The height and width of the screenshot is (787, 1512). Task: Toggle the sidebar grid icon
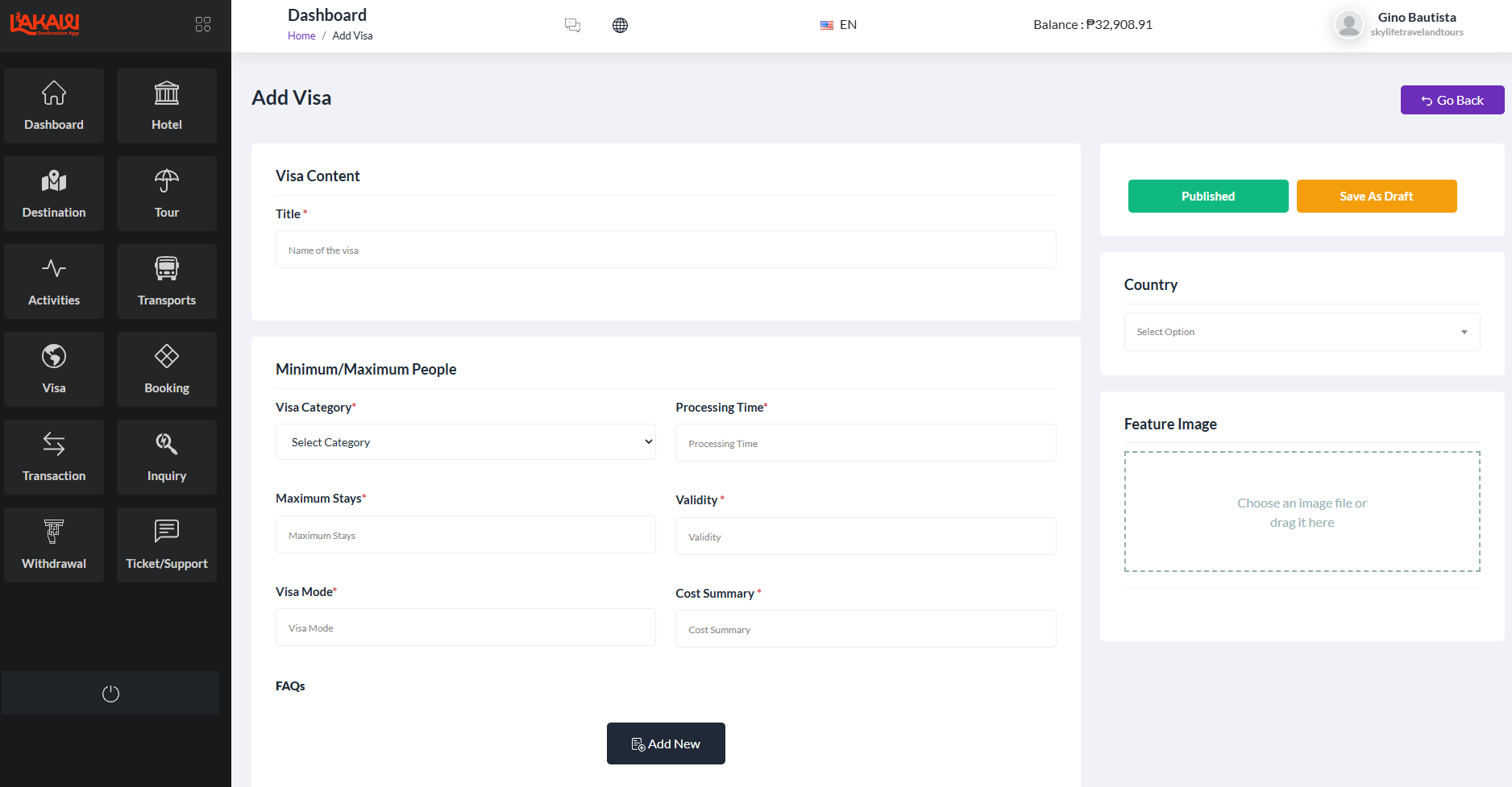click(x=203, y=24)
